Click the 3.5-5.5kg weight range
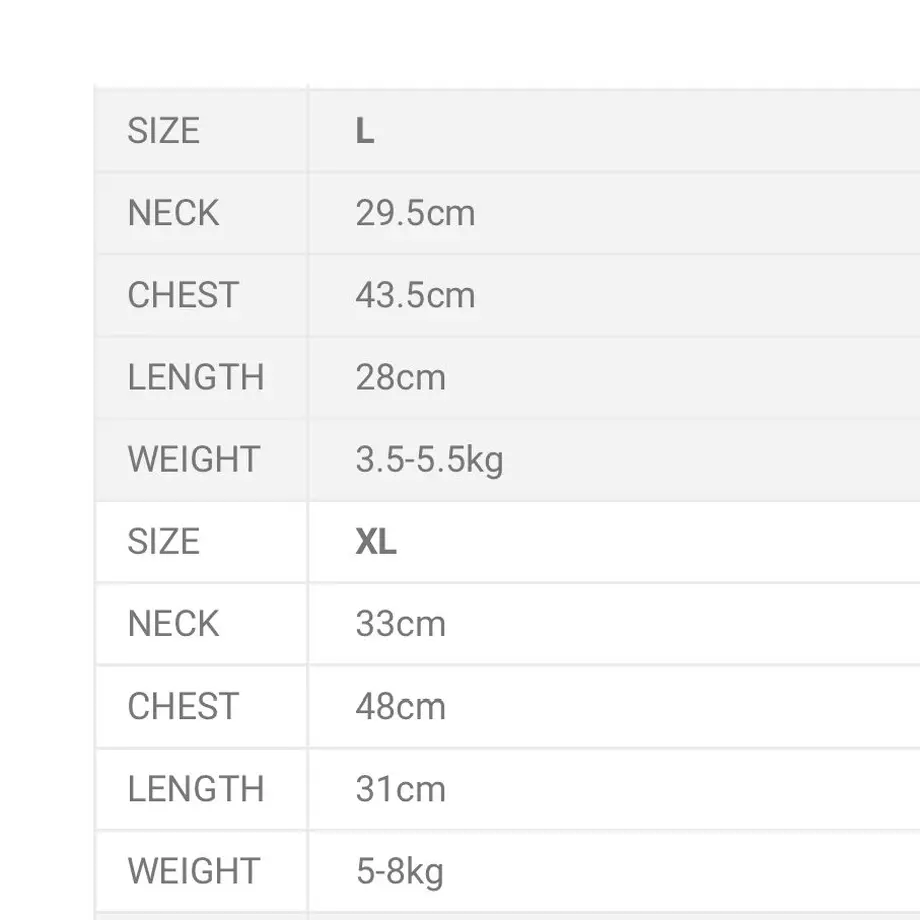 (429, 460)
